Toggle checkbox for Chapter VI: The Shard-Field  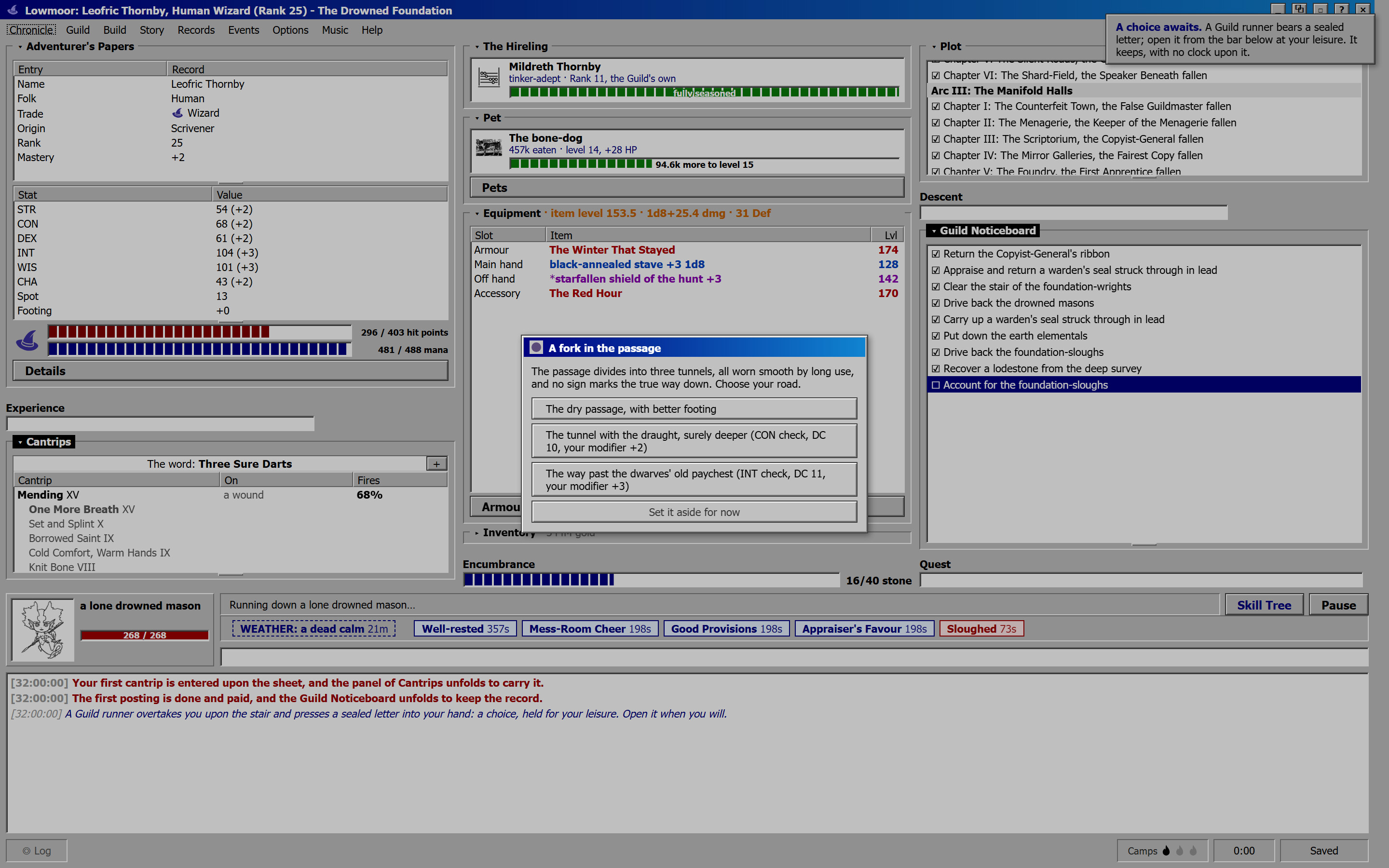pyautogui.click(x=936, y=75)
